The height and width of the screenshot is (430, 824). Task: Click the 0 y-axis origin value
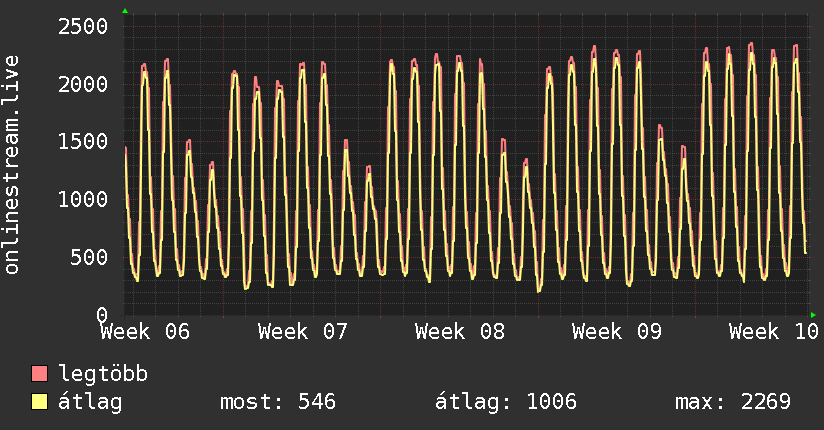102,314
